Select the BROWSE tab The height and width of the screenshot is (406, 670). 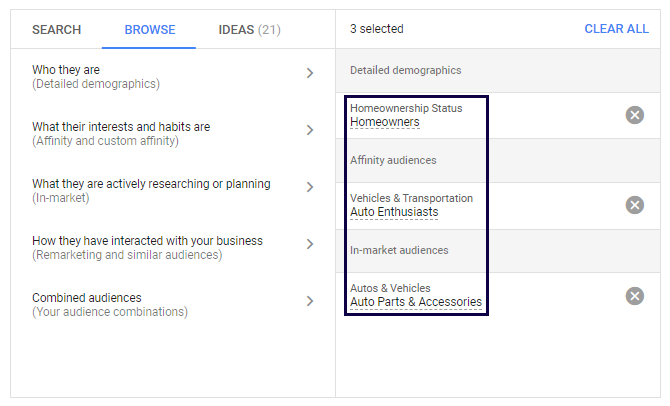coord(149,30)
